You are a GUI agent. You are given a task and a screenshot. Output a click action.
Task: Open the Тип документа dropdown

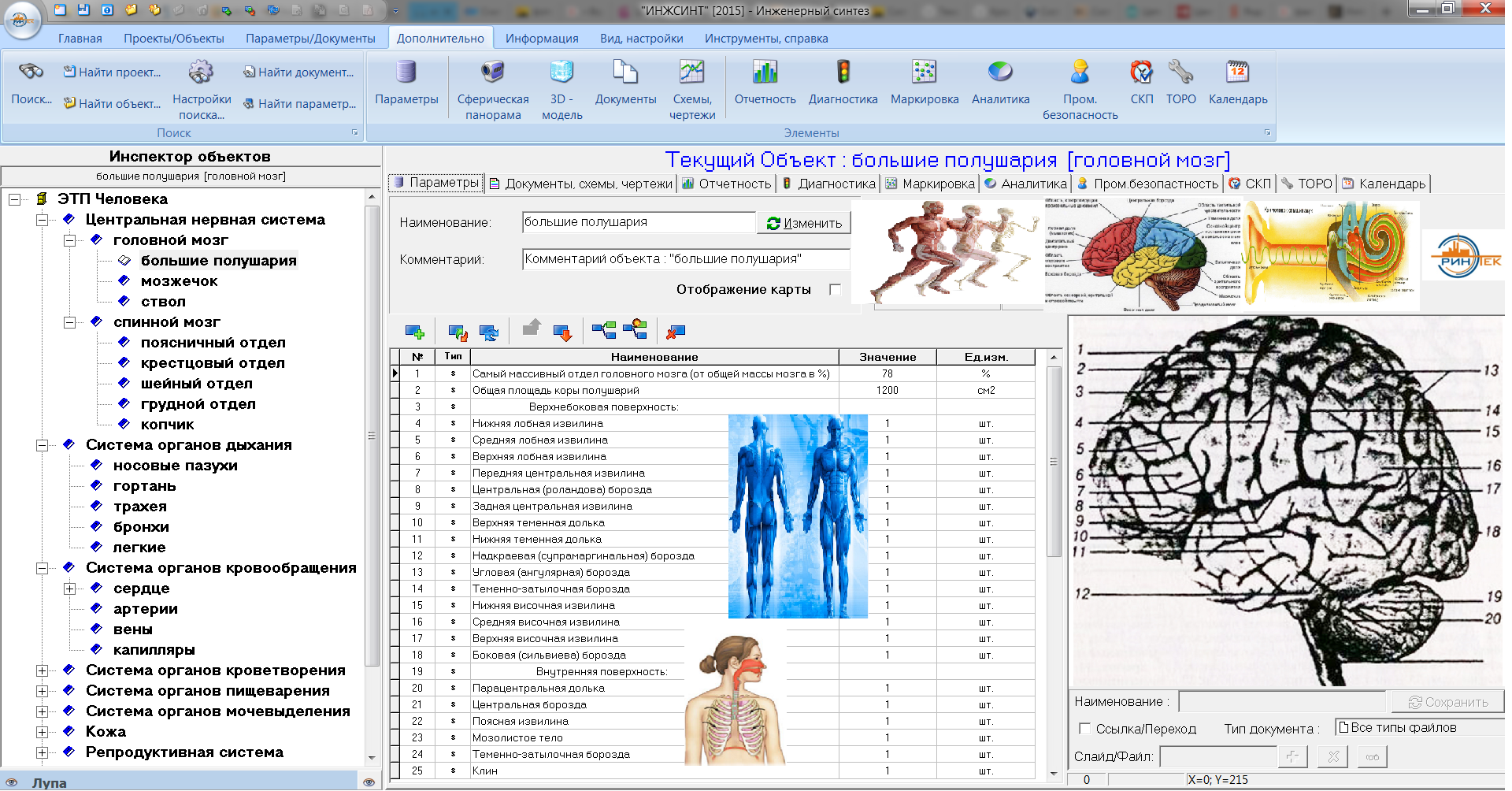[x=1417, y=728]
